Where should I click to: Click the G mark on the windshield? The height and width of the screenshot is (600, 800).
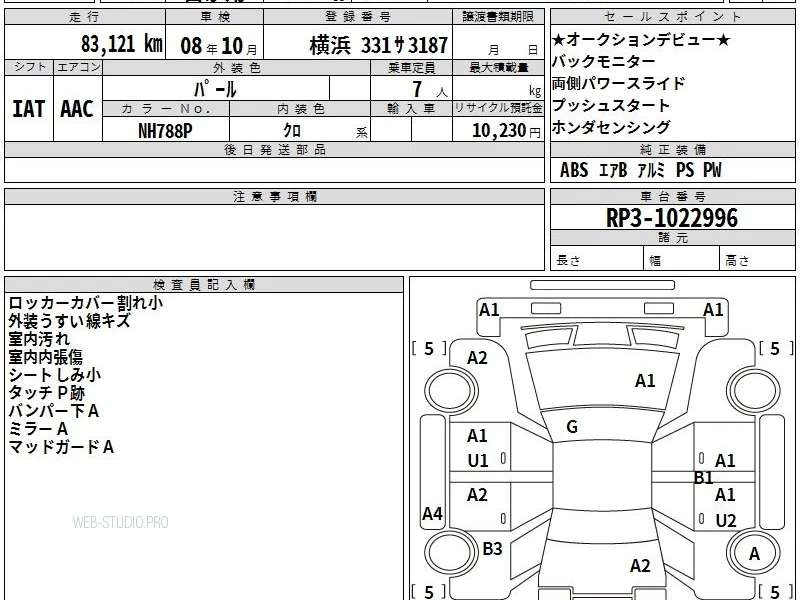pyautogui.click(x=572, y=427)
